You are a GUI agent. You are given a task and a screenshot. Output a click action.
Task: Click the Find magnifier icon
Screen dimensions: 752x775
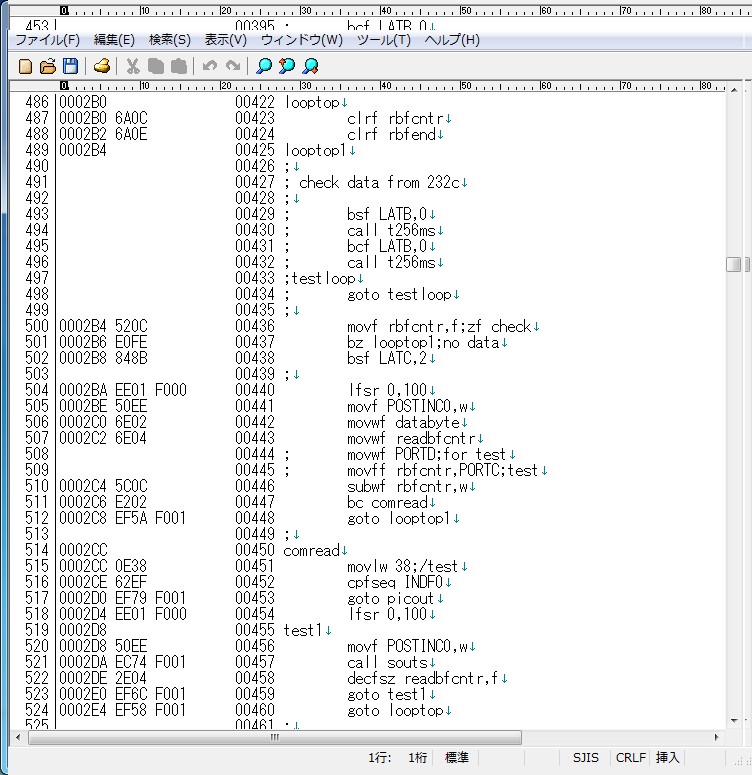(x=264, y=66)
